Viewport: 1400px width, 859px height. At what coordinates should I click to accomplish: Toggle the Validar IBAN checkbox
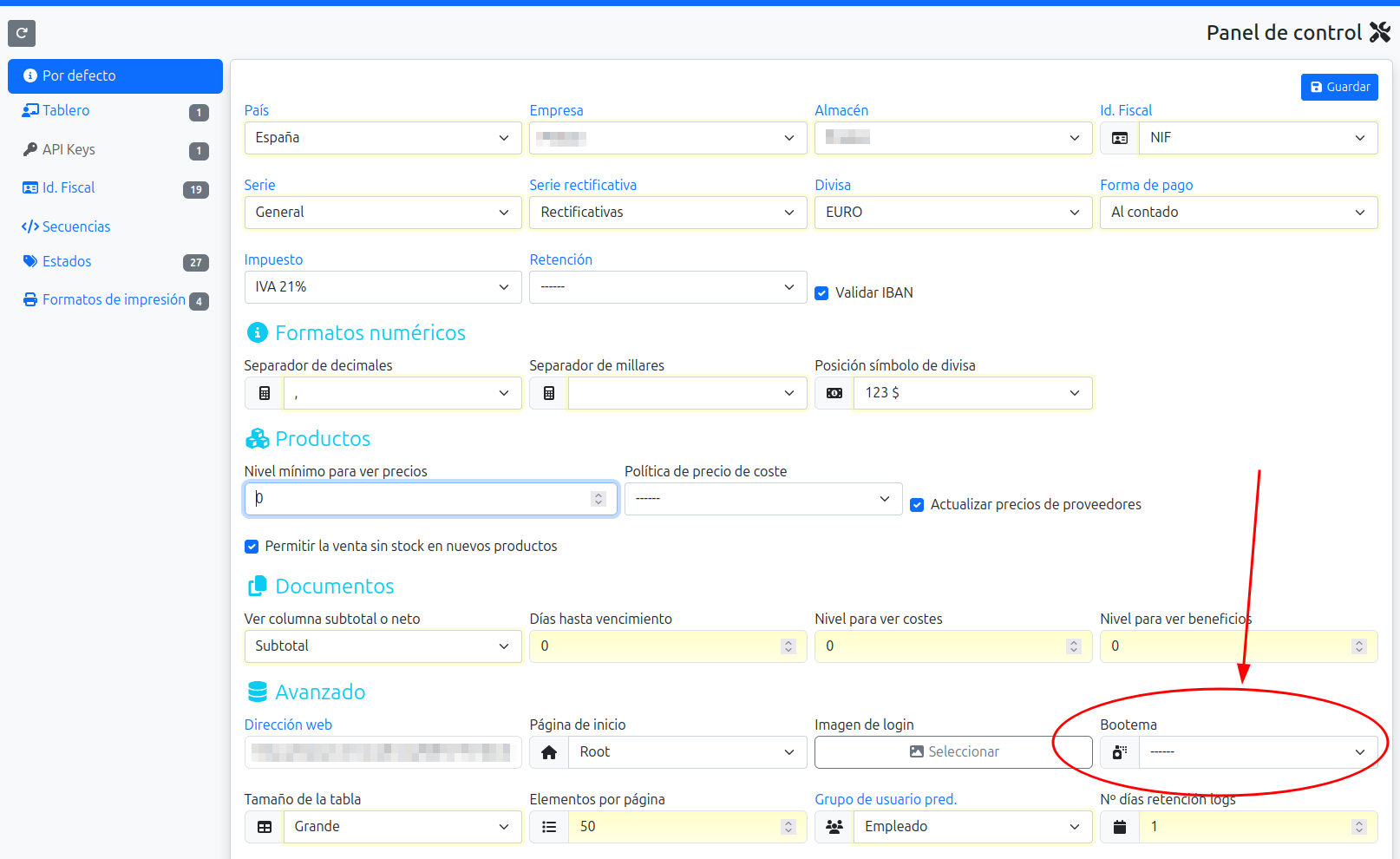pyautogui.click(x=821, y=293)
